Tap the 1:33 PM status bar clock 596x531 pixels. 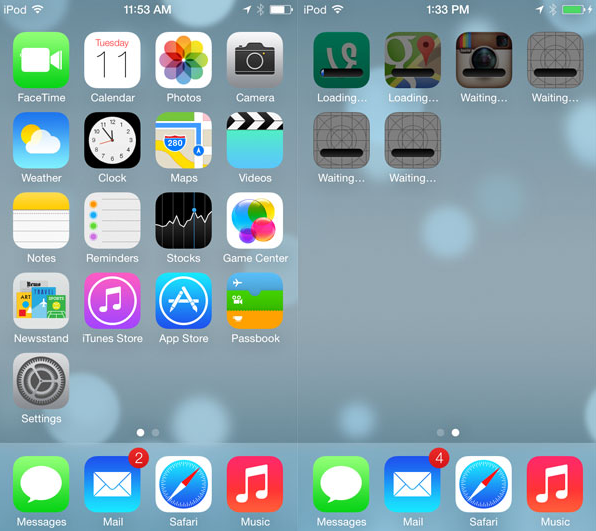448,10
